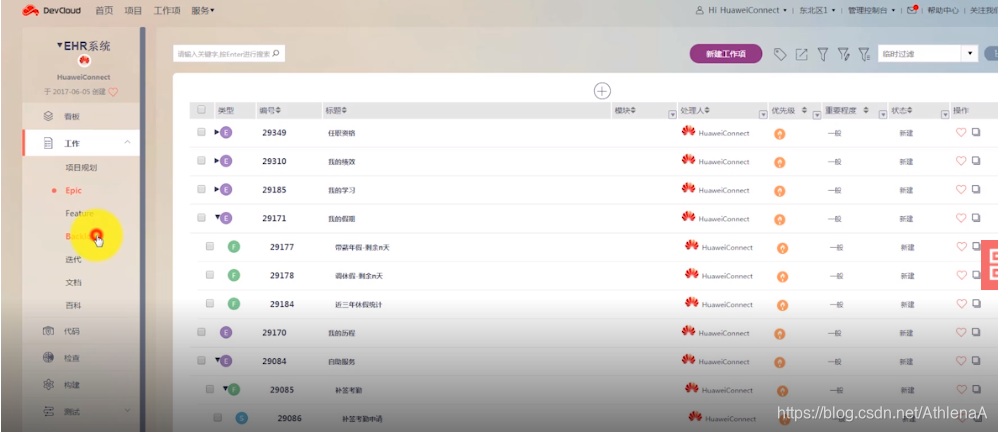This screenshot has width=998, height=432.
Task: Collapse the 工作 sidebar section chevron
Action: 127,143
